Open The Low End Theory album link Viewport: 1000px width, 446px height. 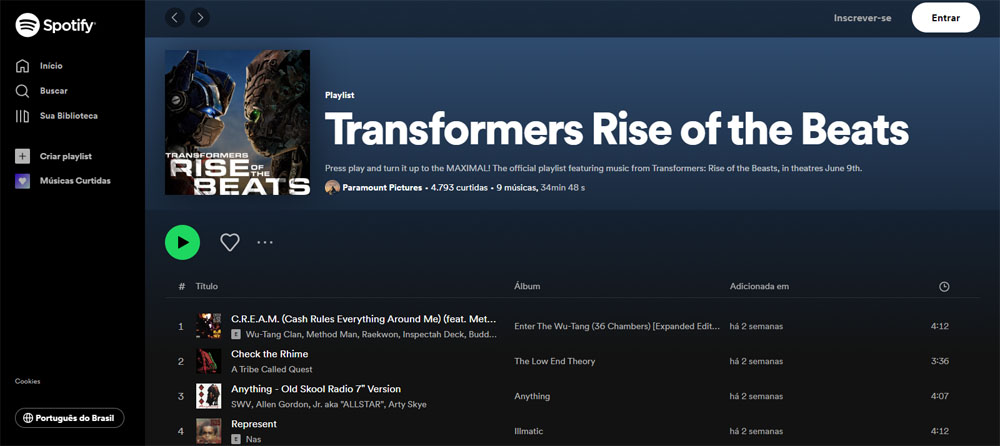click(554, 361)
